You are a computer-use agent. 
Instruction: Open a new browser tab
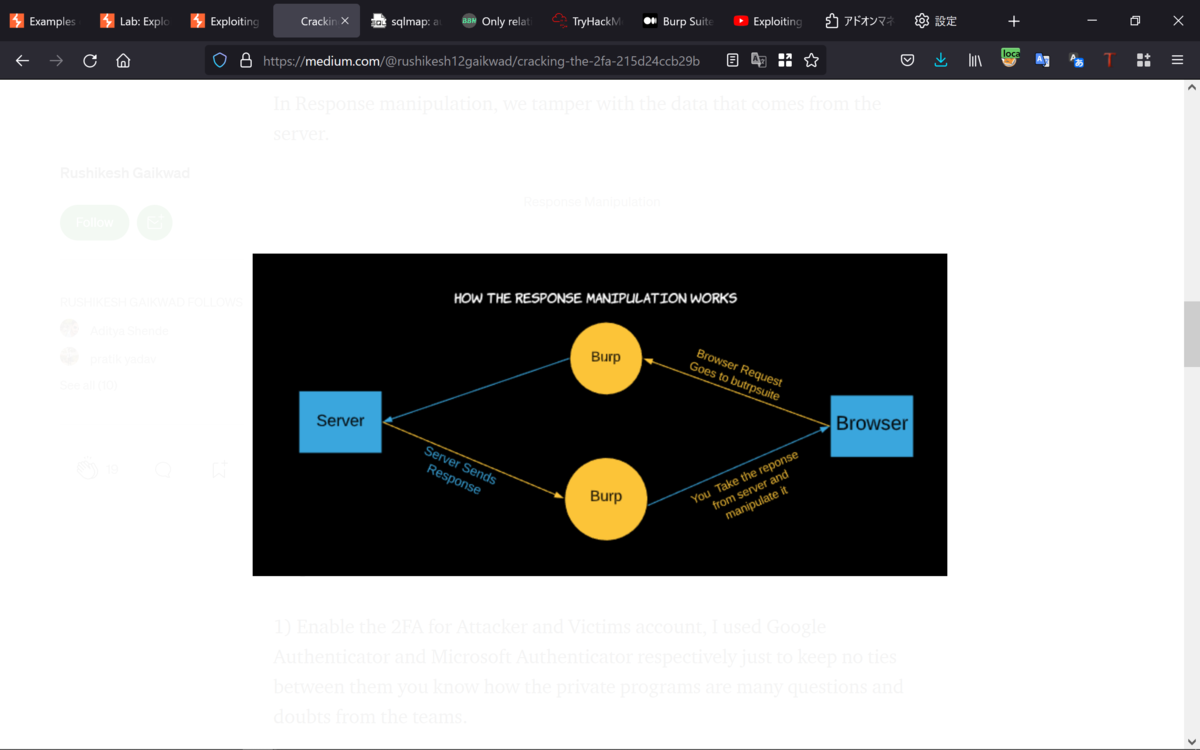[1013, 21]
